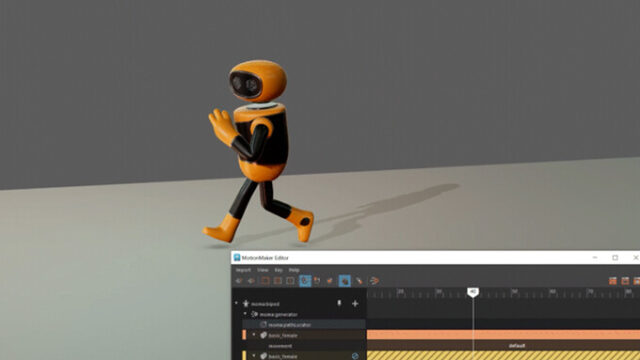This screenshot has width=640, height=360.
Task: Click the orange color swatch beside basic_female
Action: tap(244, 335)
